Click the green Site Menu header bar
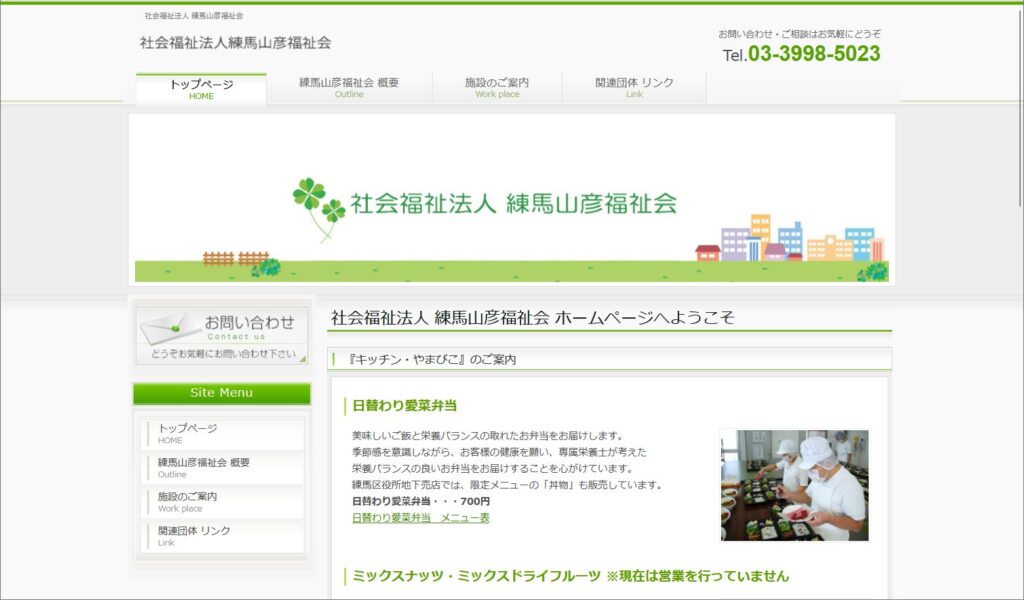 [x=222, y=394]
